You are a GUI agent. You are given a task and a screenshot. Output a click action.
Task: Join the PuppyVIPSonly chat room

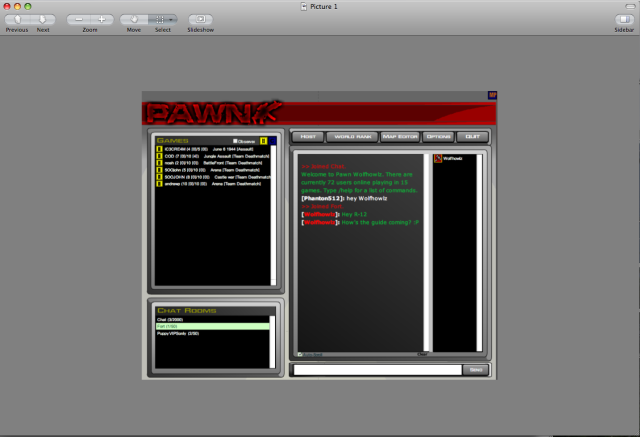(x=213, y=333)
